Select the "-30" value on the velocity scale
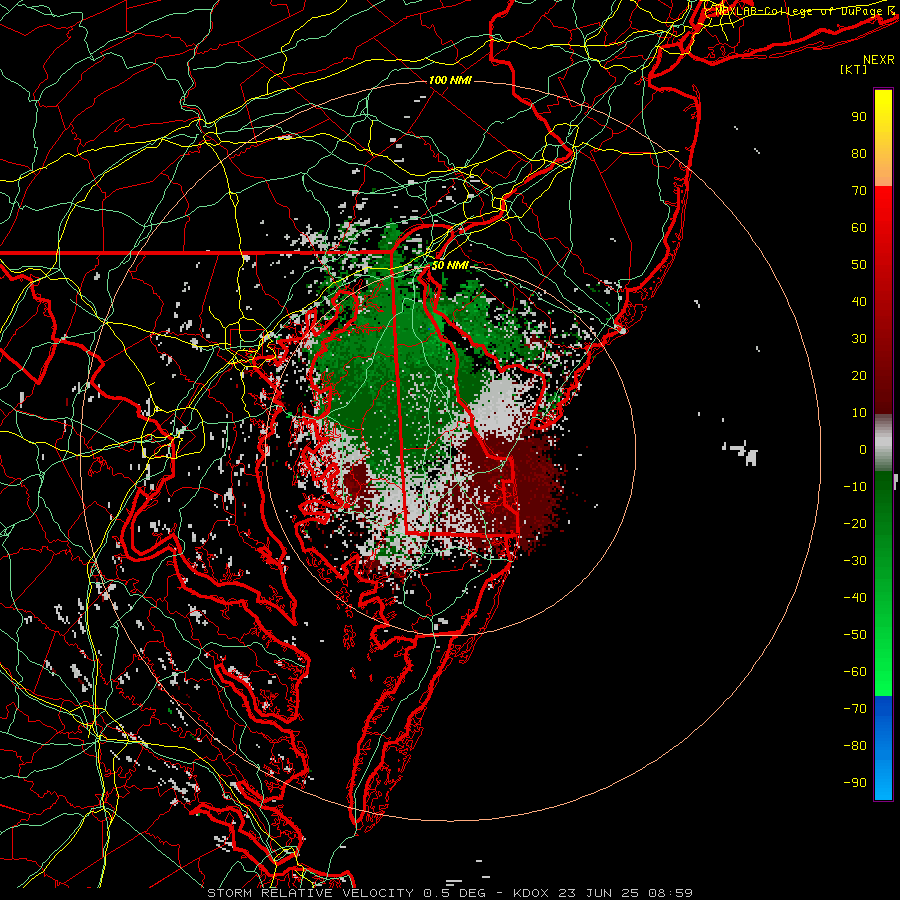 (x=855, y=561)
